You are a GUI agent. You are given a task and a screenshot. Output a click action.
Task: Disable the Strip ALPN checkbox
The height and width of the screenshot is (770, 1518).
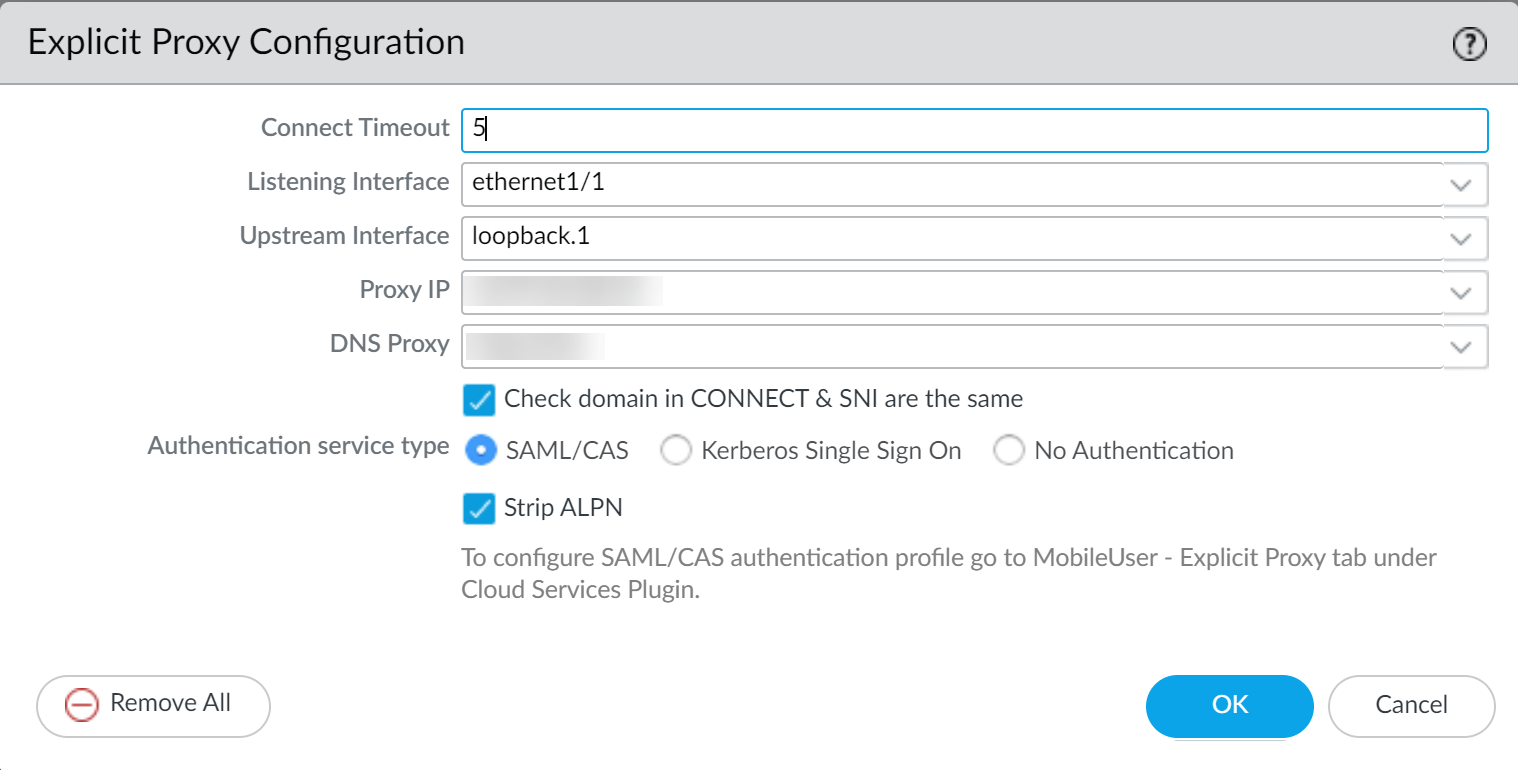click(x=479, y=509)
